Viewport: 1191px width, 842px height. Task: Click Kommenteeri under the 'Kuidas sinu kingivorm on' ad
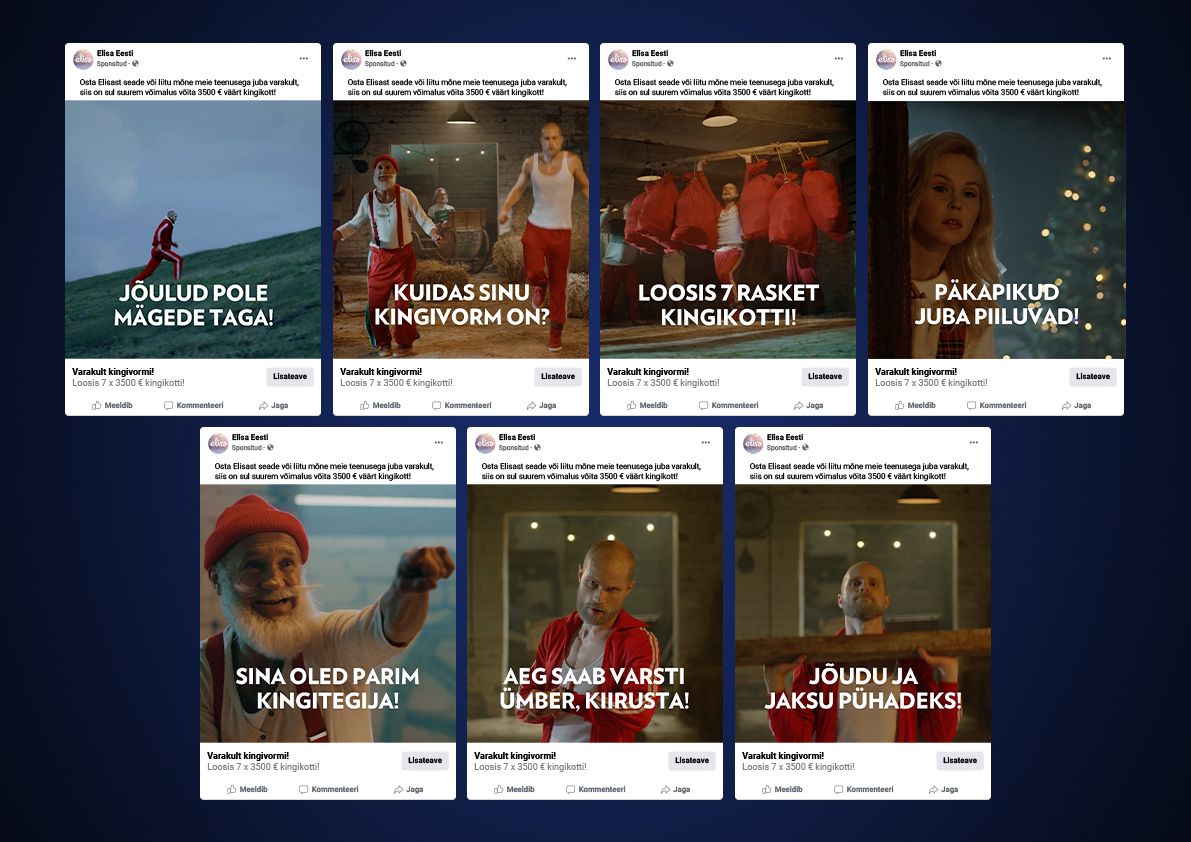point(461,405)
